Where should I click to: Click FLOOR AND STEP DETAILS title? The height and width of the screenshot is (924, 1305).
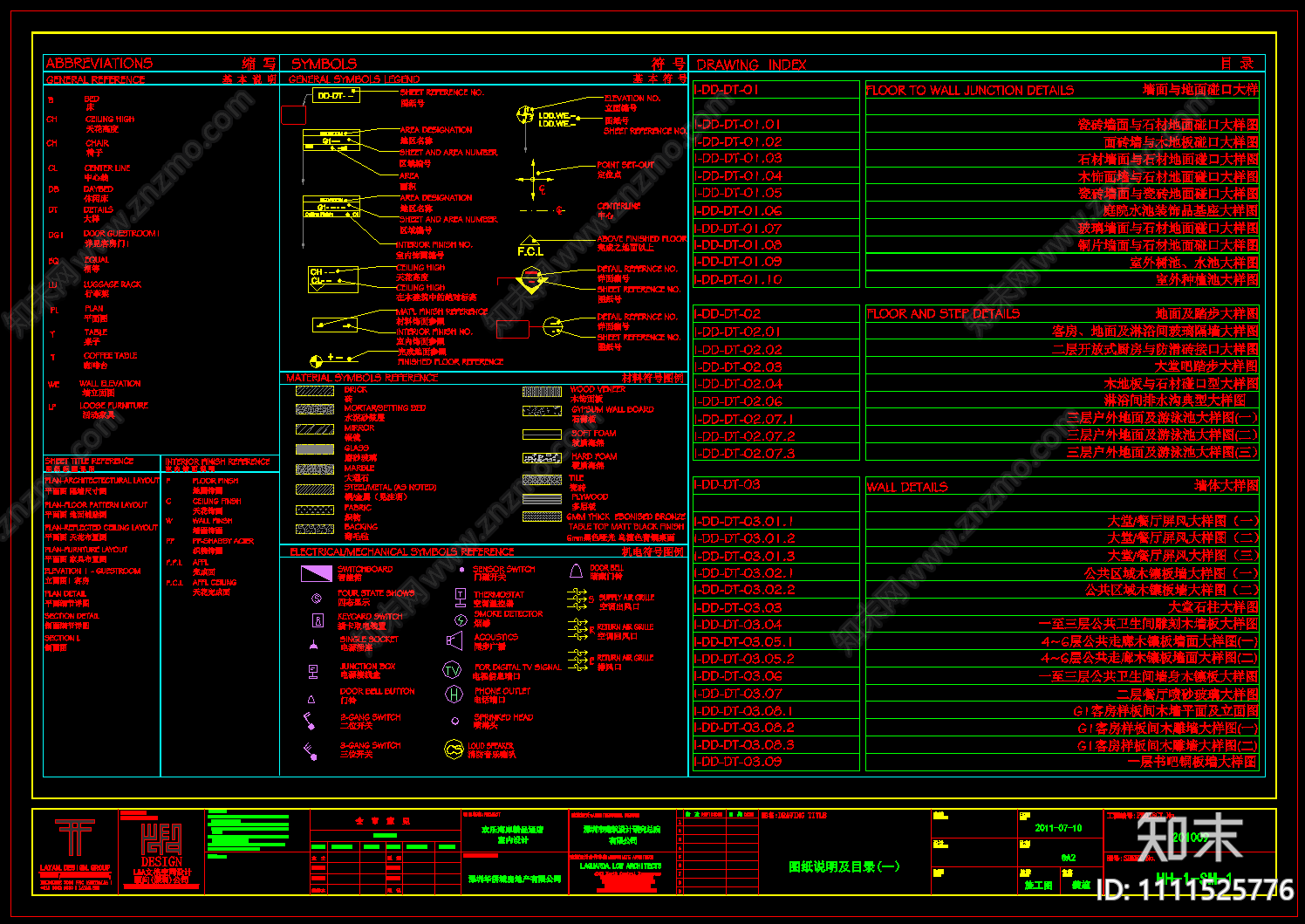click(943, 313)
